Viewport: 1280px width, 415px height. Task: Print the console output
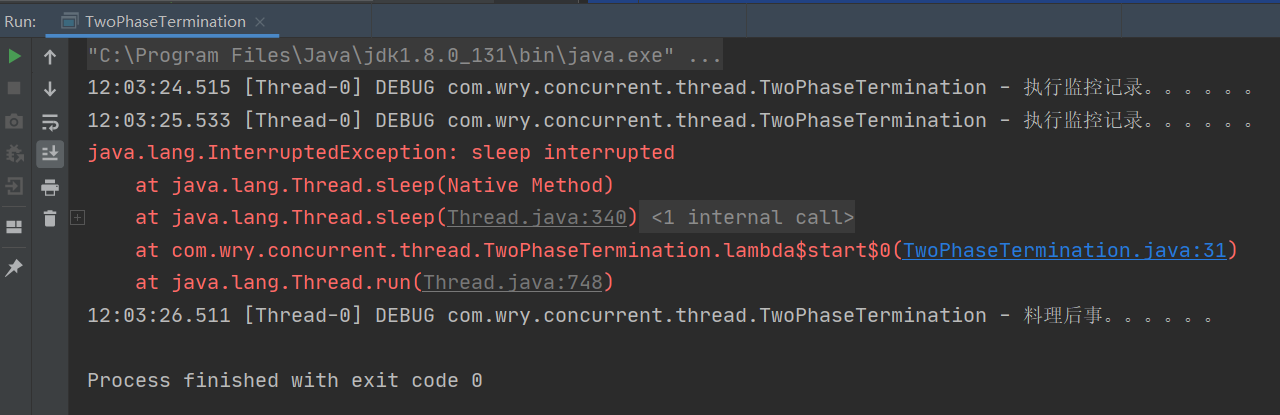pyautogui.click(x=50, y=187)
